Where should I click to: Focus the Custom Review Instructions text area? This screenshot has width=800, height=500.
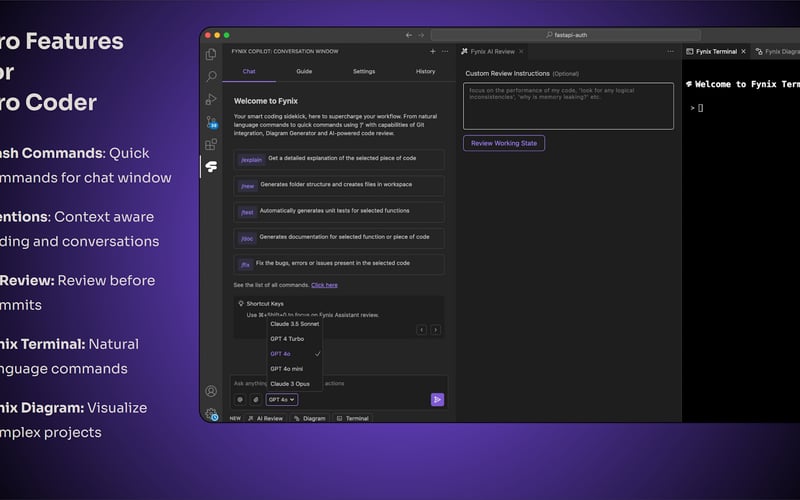(568, 106)
